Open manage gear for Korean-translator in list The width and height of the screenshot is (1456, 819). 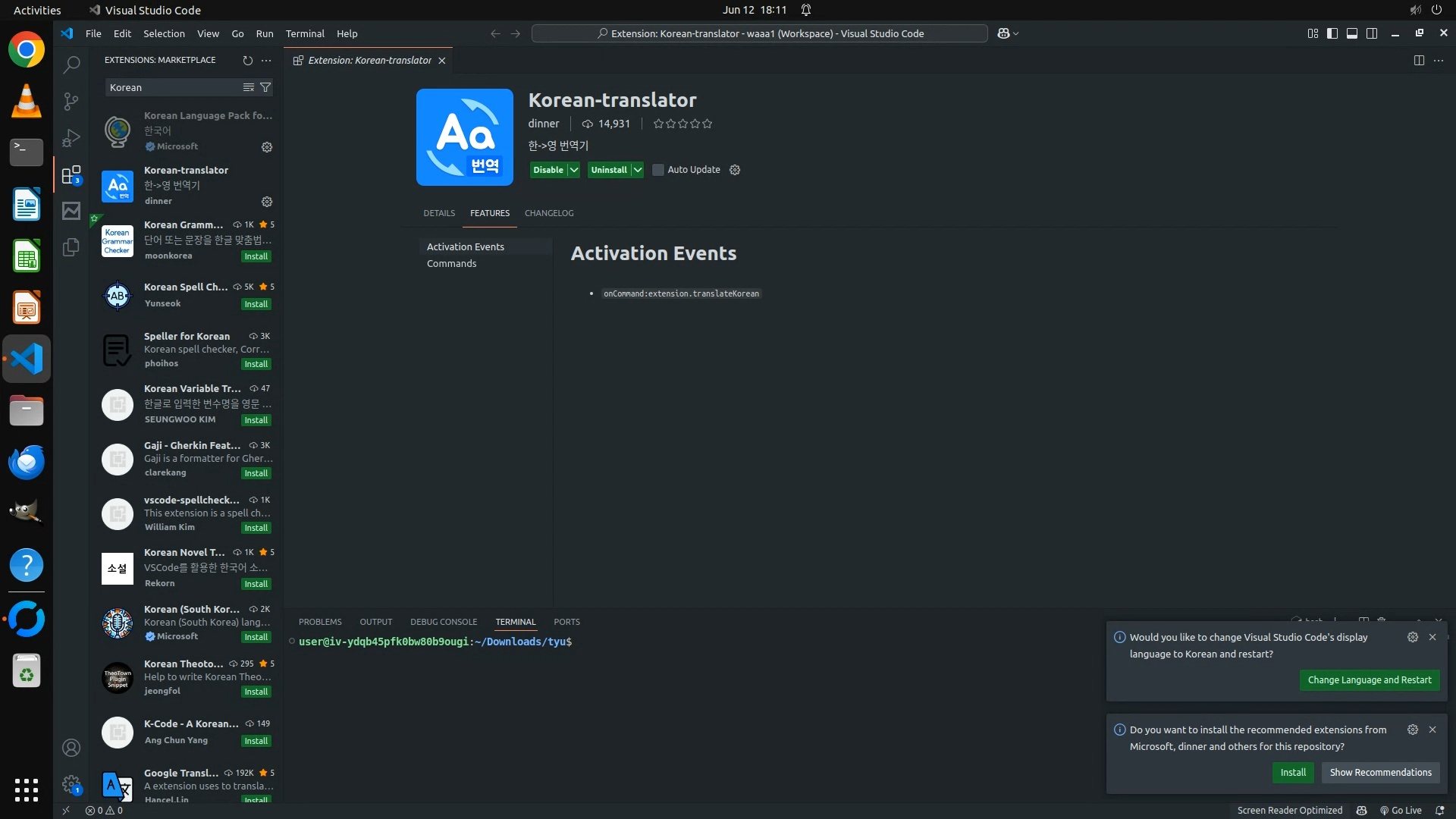[x=267, y=202]
